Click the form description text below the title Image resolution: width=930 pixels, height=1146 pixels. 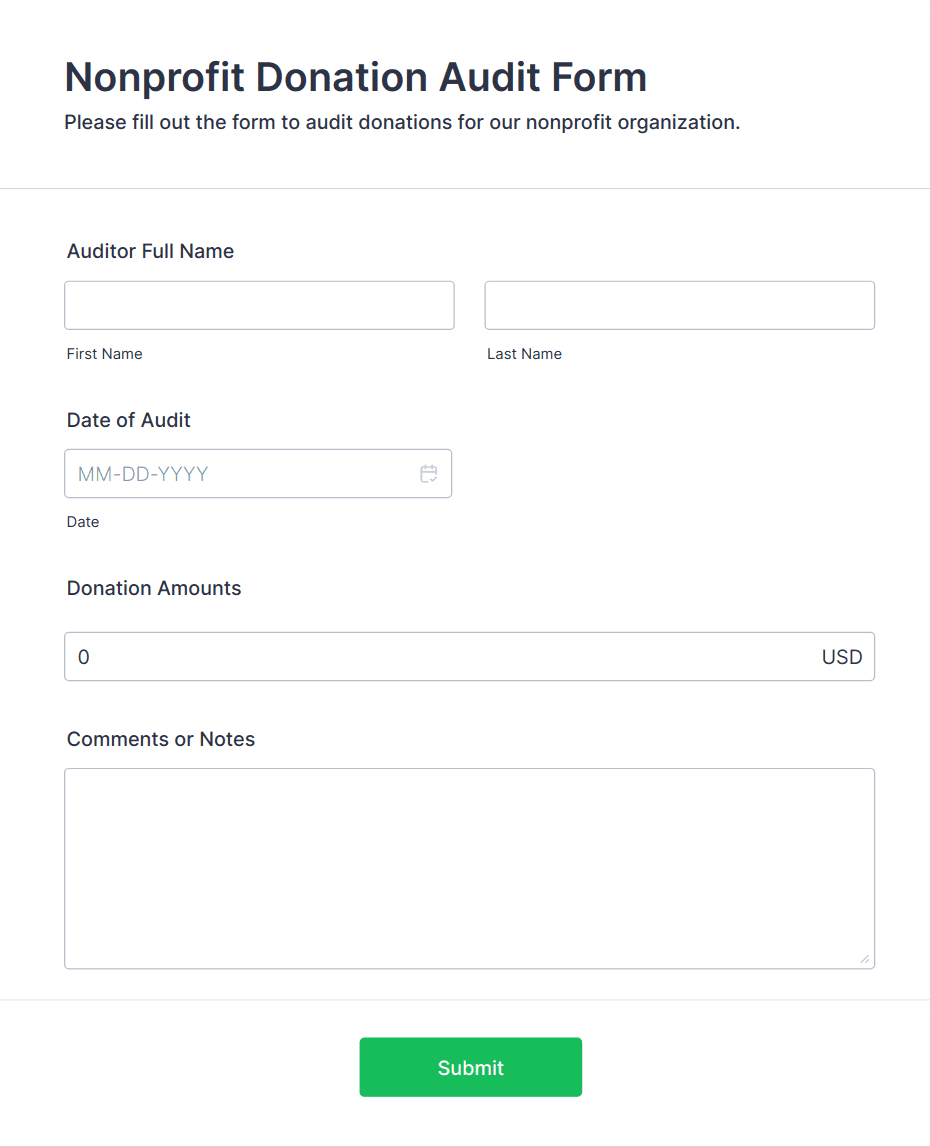coord(402,122)
